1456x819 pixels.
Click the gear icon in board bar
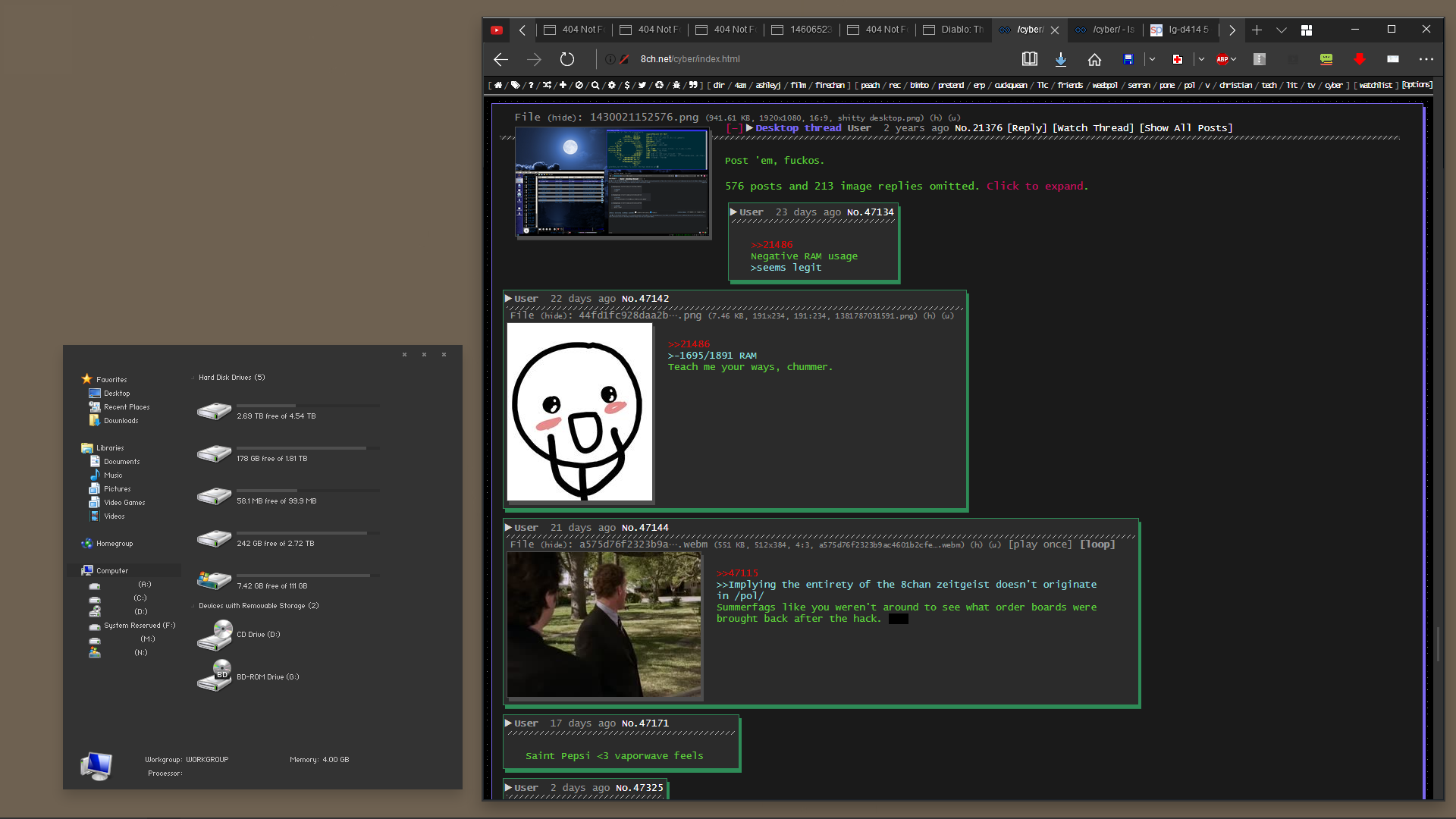pyautogui.click(x=611, y=85)
